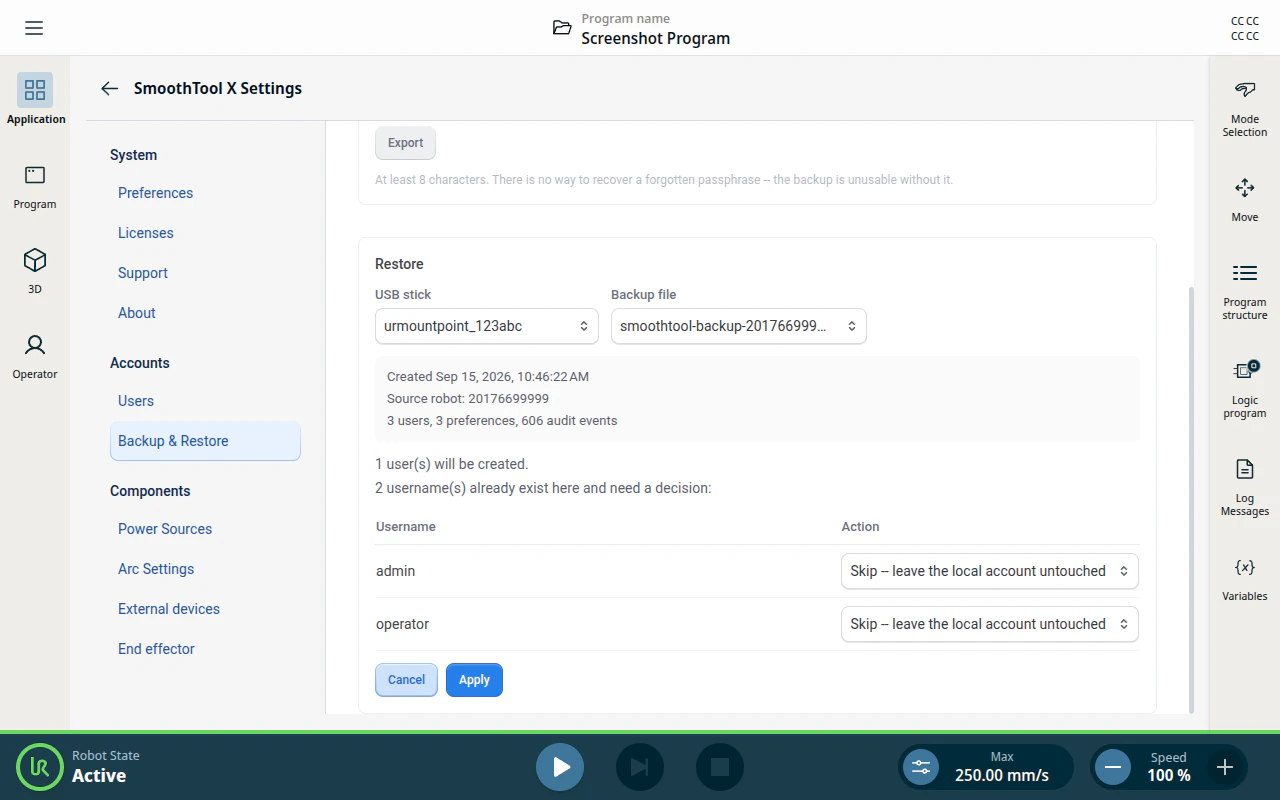The image size is (1280, 800).
Task: Click the UR robot state icon
Action: [40, 767]
